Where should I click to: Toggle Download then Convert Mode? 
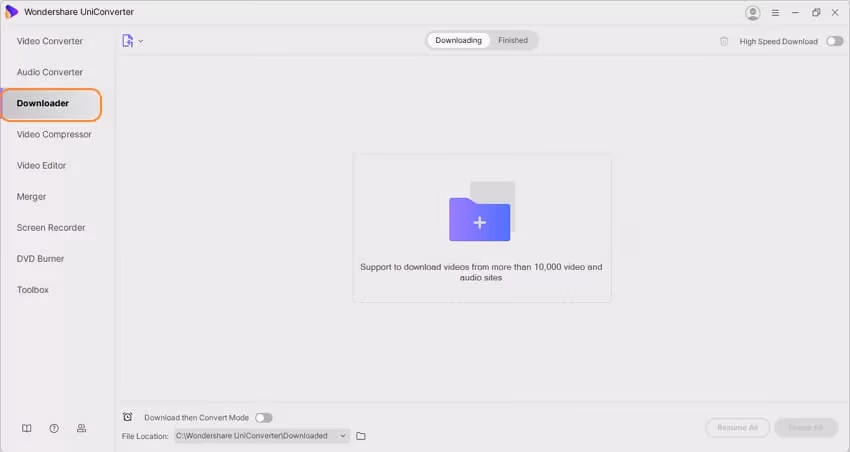click(x=264, y=418)
